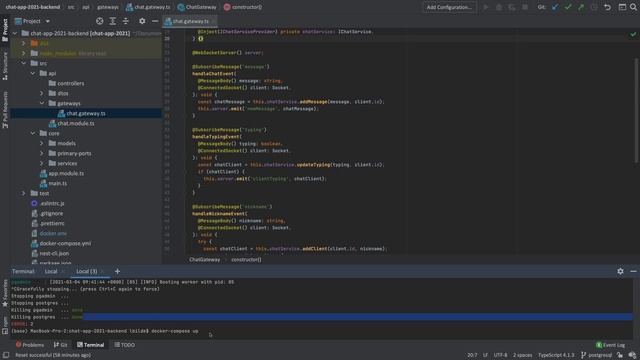Screen dimensions: 640x360
Task: Click the run anything window icon
Action: [622, 7]
